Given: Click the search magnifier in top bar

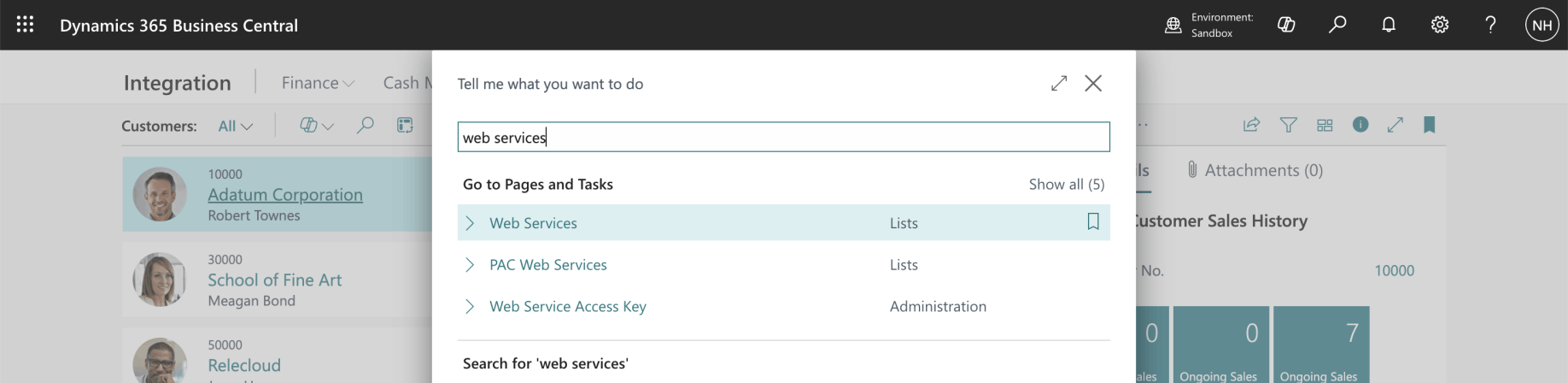Looking at the screenshot, I should pyautogui.click(x=1337, y=25).
